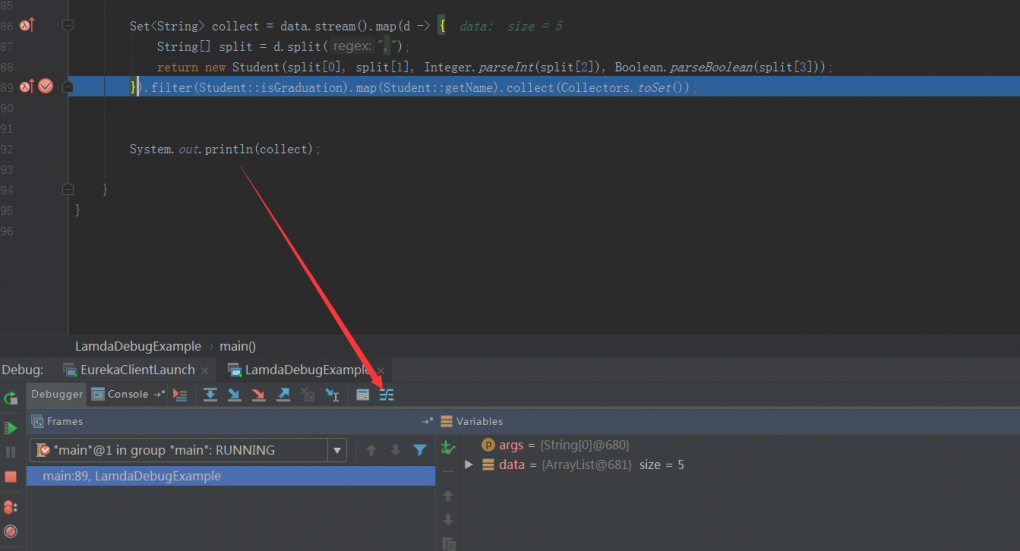Restore layout icon next to Console tab
Image resolution: width=1020 pixels, height=551 pixels.
coord(159,394)
